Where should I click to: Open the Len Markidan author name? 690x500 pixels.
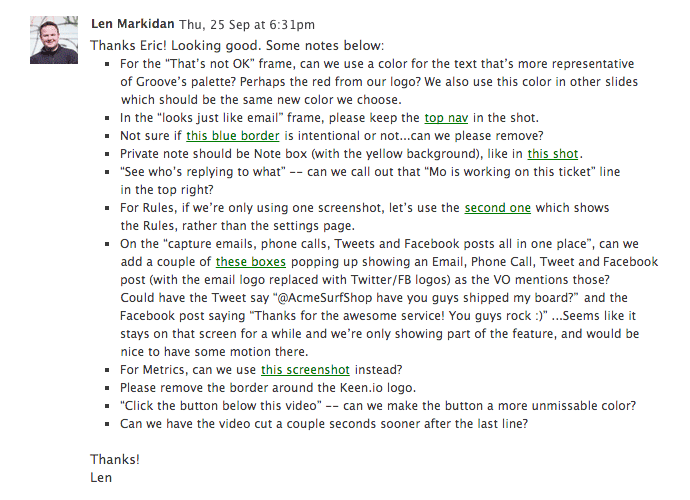[x=134, y=25]
